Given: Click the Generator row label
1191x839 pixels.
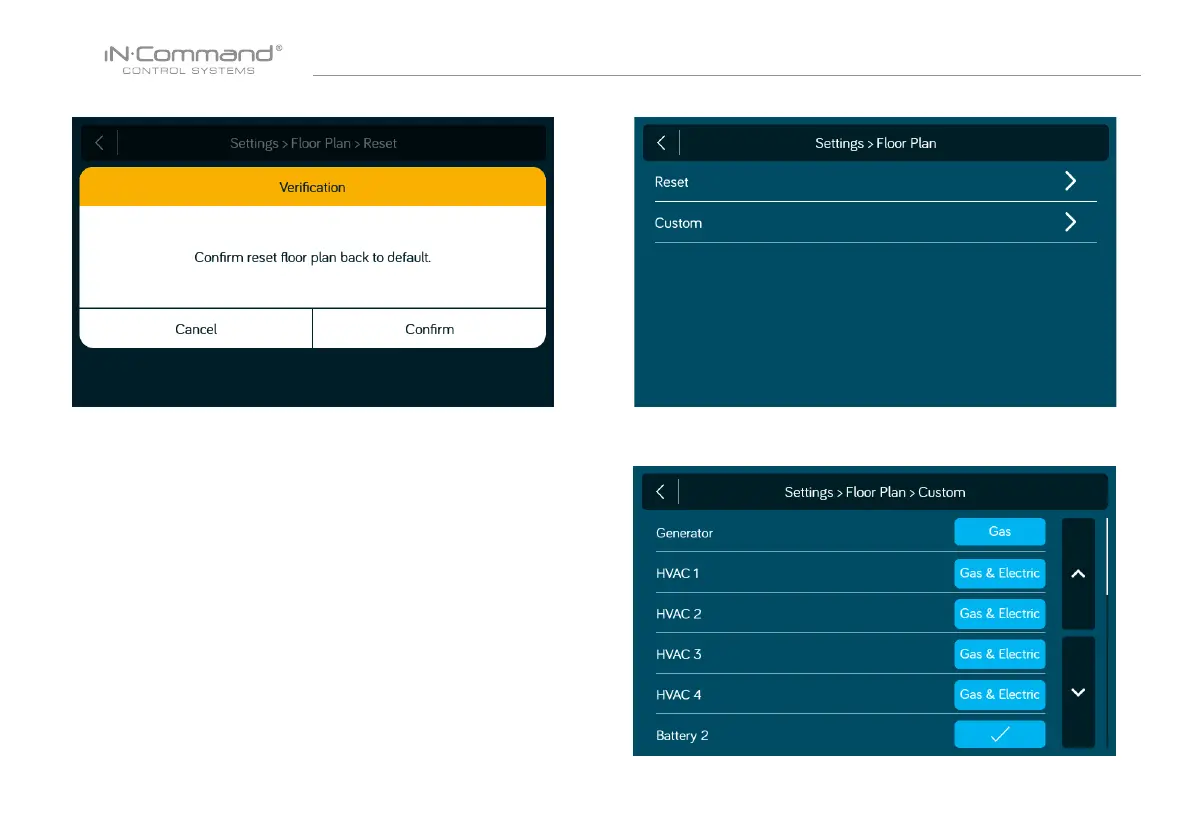Looking at the screenshot, I should click(x=684, y=533).
